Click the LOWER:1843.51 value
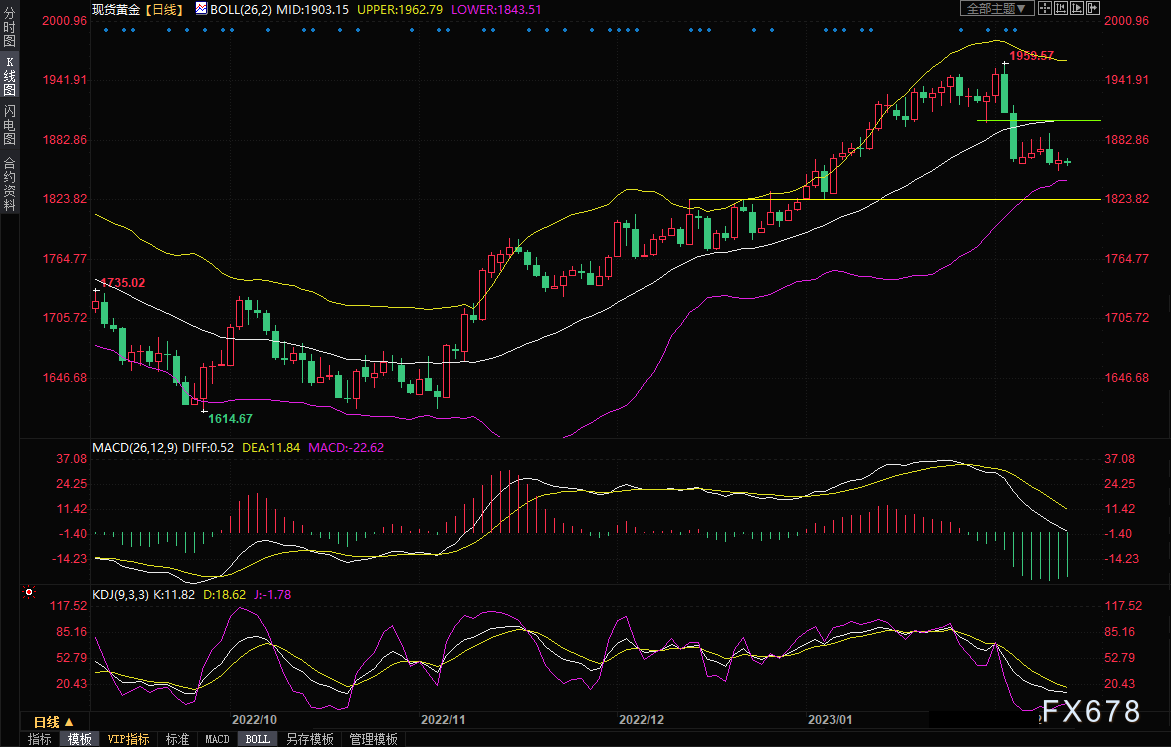This screenshot has height=747, width=1171. point(496,9)
